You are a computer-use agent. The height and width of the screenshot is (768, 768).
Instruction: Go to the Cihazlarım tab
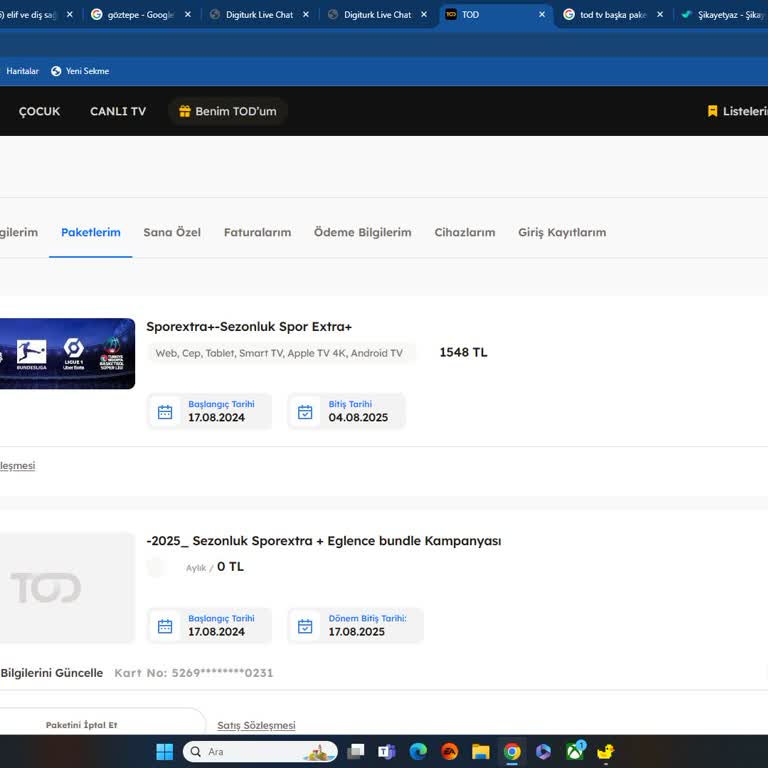465,232
